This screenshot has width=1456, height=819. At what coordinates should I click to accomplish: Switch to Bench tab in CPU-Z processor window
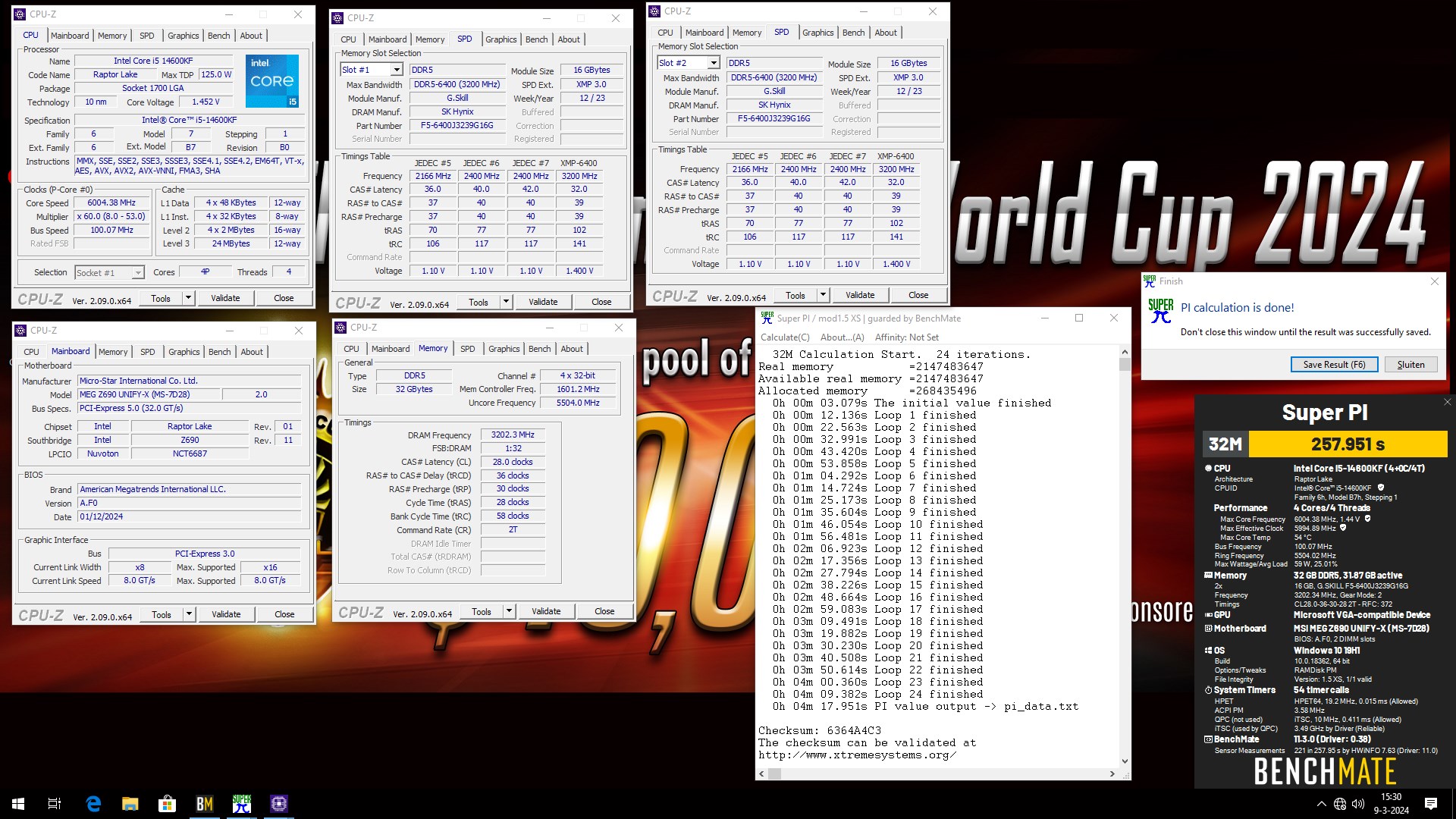(218, 36)
